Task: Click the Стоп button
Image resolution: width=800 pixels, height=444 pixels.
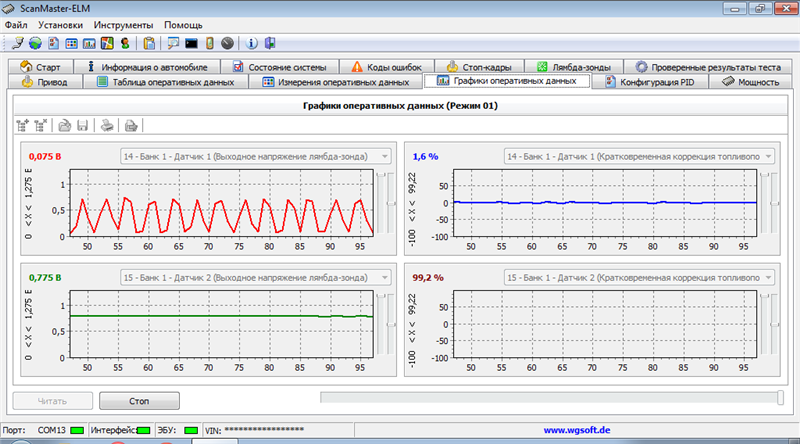Action: pos(139,401)
